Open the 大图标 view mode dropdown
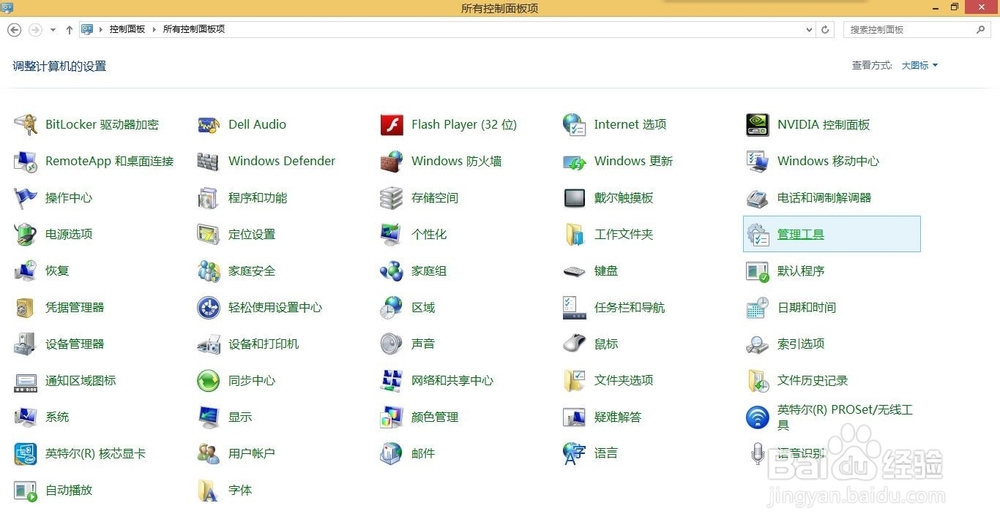 (920, 65)
